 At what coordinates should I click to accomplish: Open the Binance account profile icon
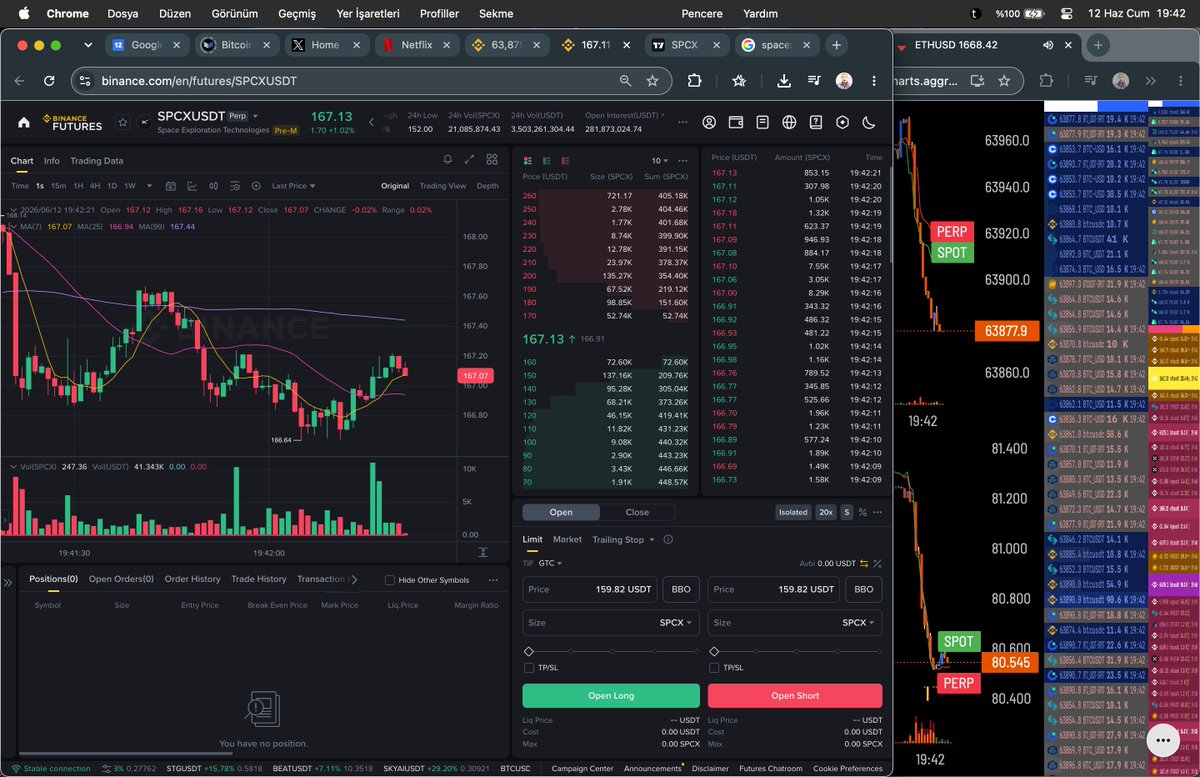pyautogui.click(x=709, y=122)
